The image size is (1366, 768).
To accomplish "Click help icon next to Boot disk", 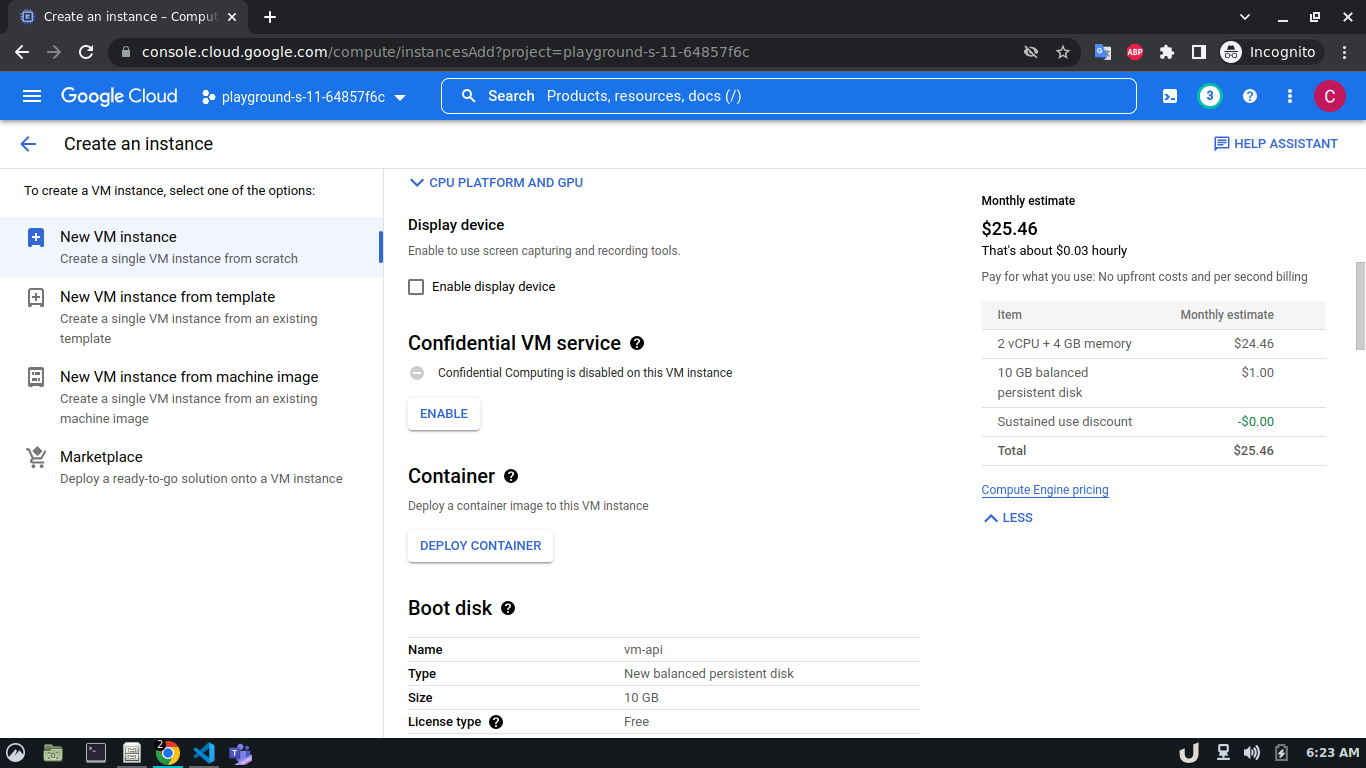I will pyautogui.click(x=508, y=608).
